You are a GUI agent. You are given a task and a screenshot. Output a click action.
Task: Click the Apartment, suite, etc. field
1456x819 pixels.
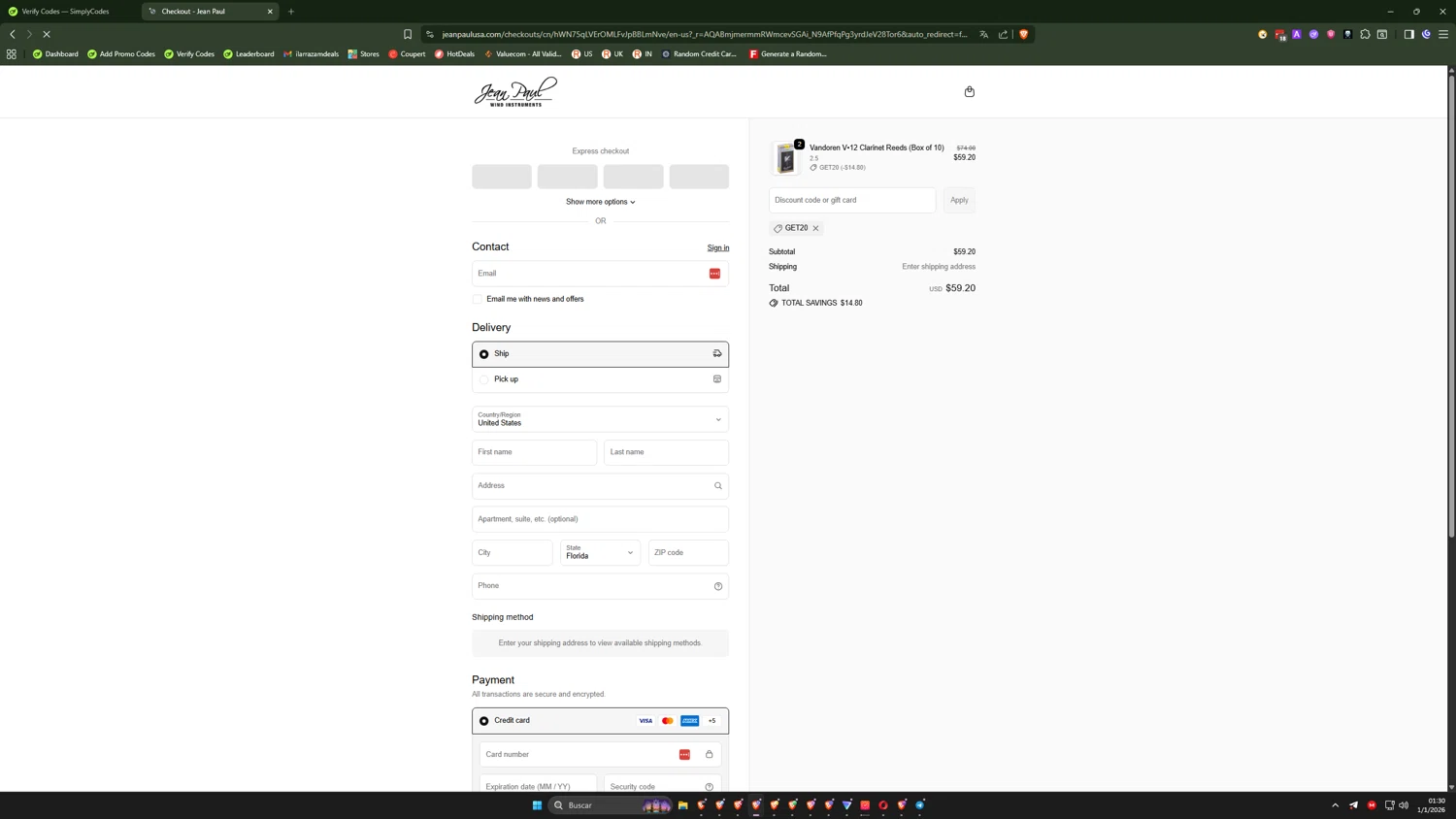(600, 519)
